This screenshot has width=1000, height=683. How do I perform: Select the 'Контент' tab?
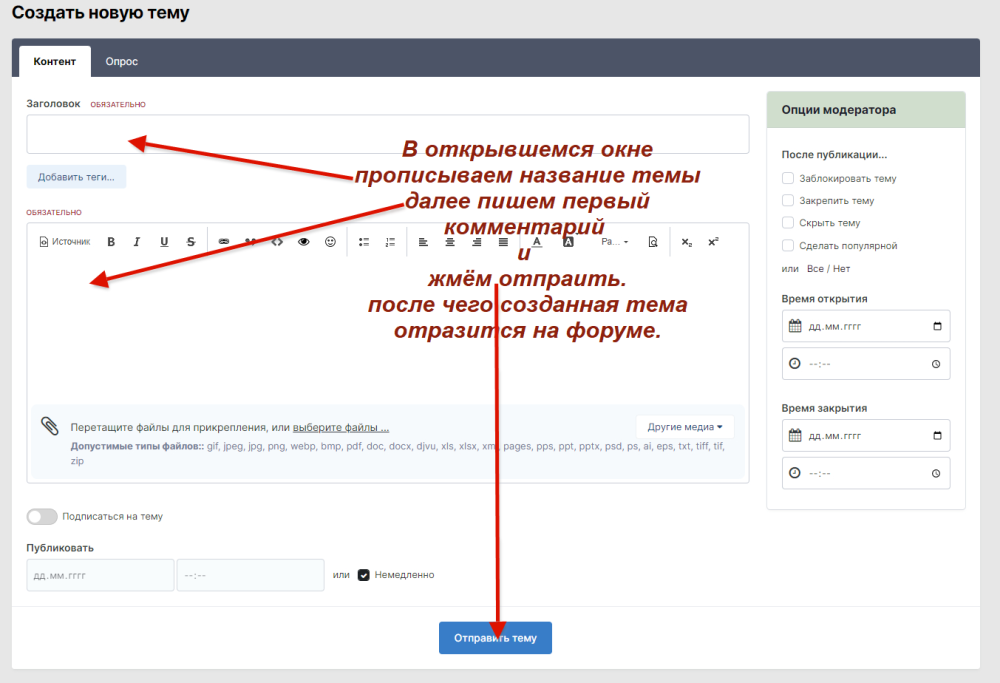pos(55,61)
